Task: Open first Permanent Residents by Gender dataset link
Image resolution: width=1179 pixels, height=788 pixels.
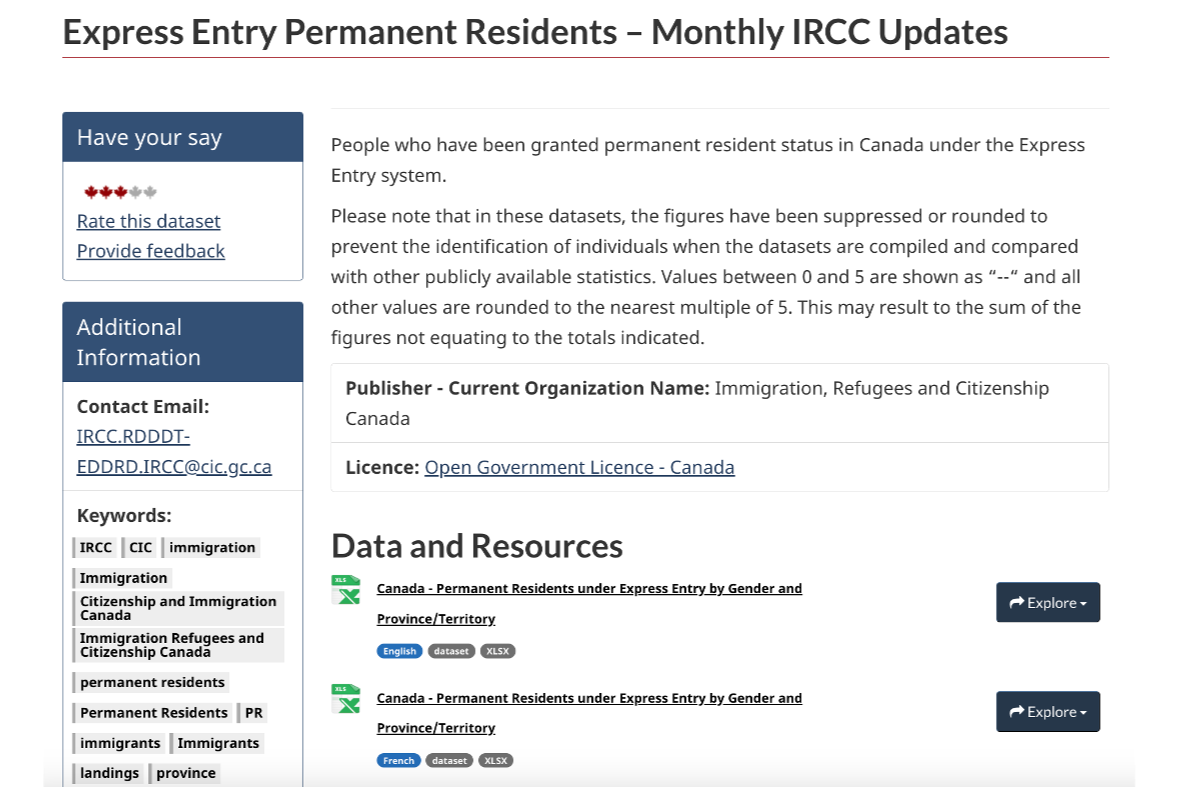Action: tap(589, 603)
